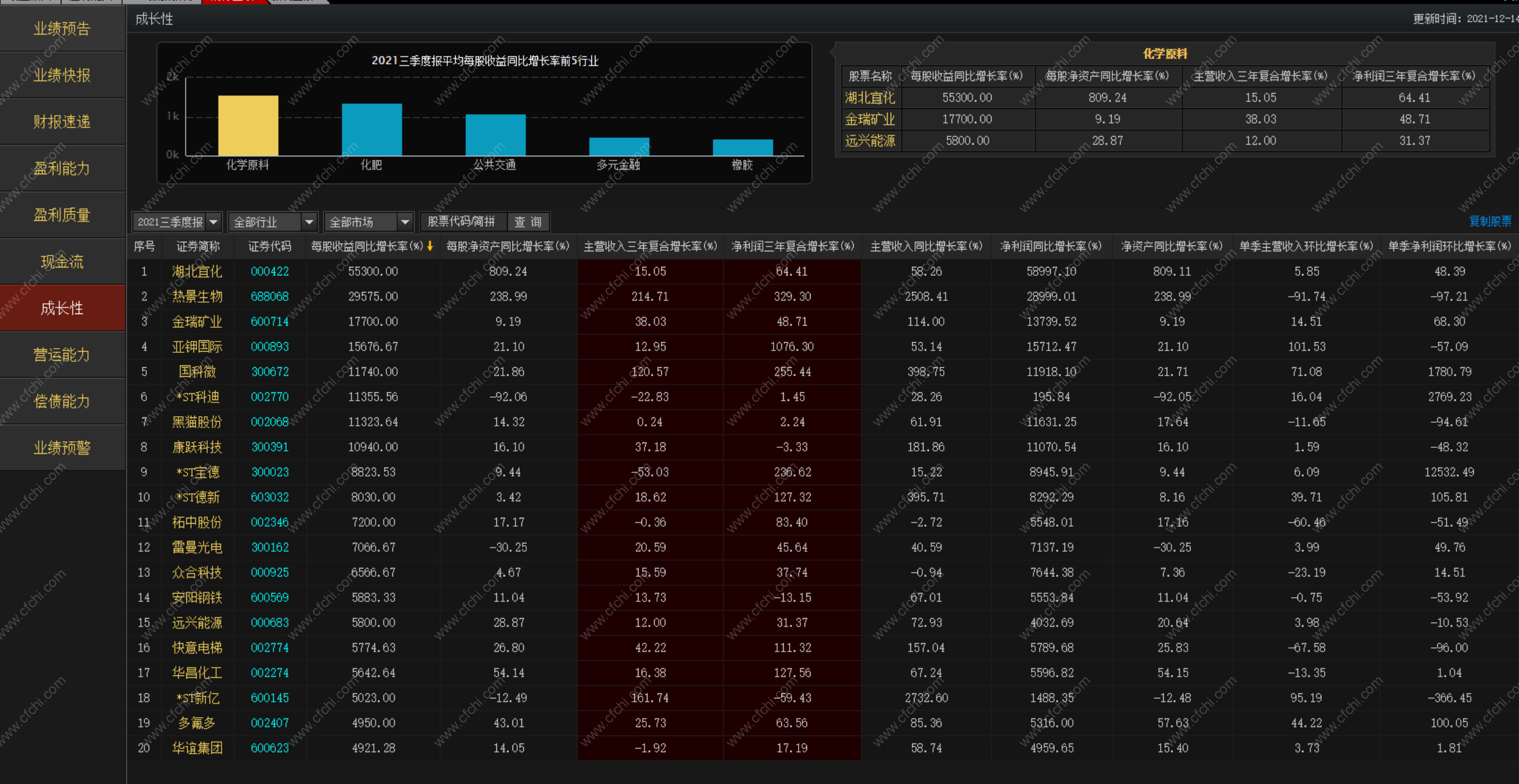Image resolution: width=1519 pixels, height=784 pixels.
Task: Click the 股票代码/简拼 search input field
Action: coord(462,222)
